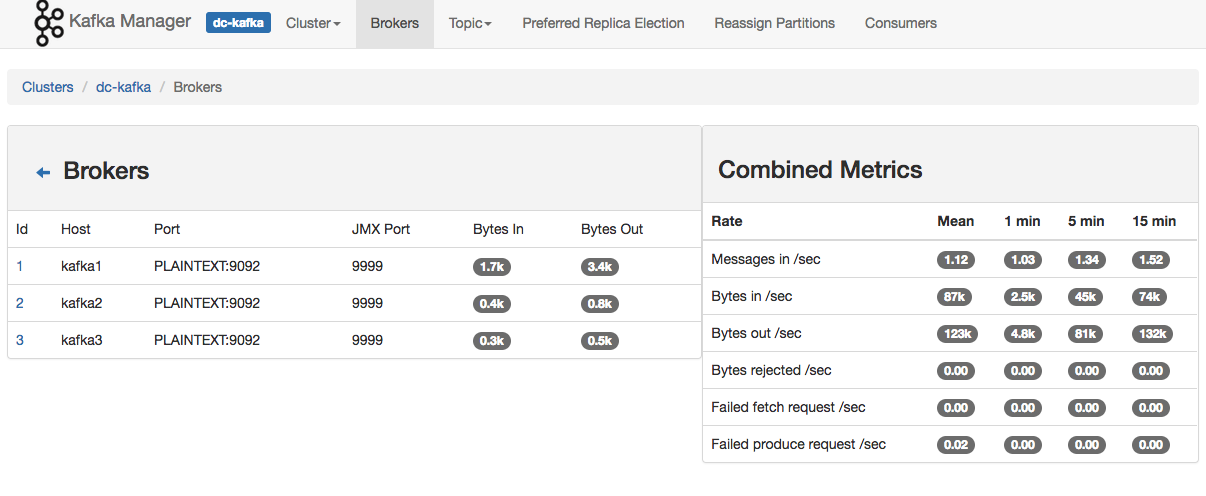Open broker Id 3 link
1206x496 pixels.
[x=20, y=340]
